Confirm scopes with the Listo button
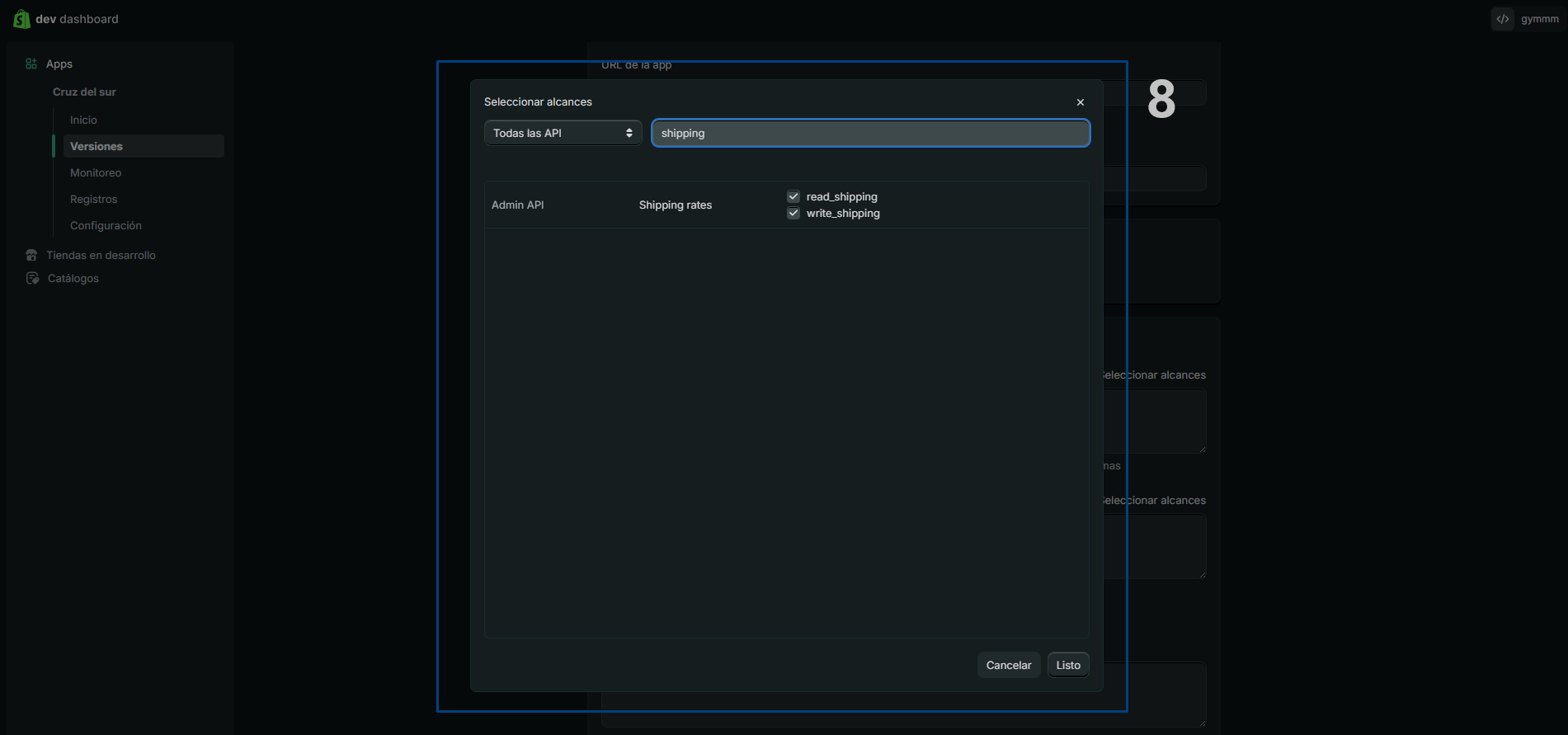 (x=1067, y=666)
